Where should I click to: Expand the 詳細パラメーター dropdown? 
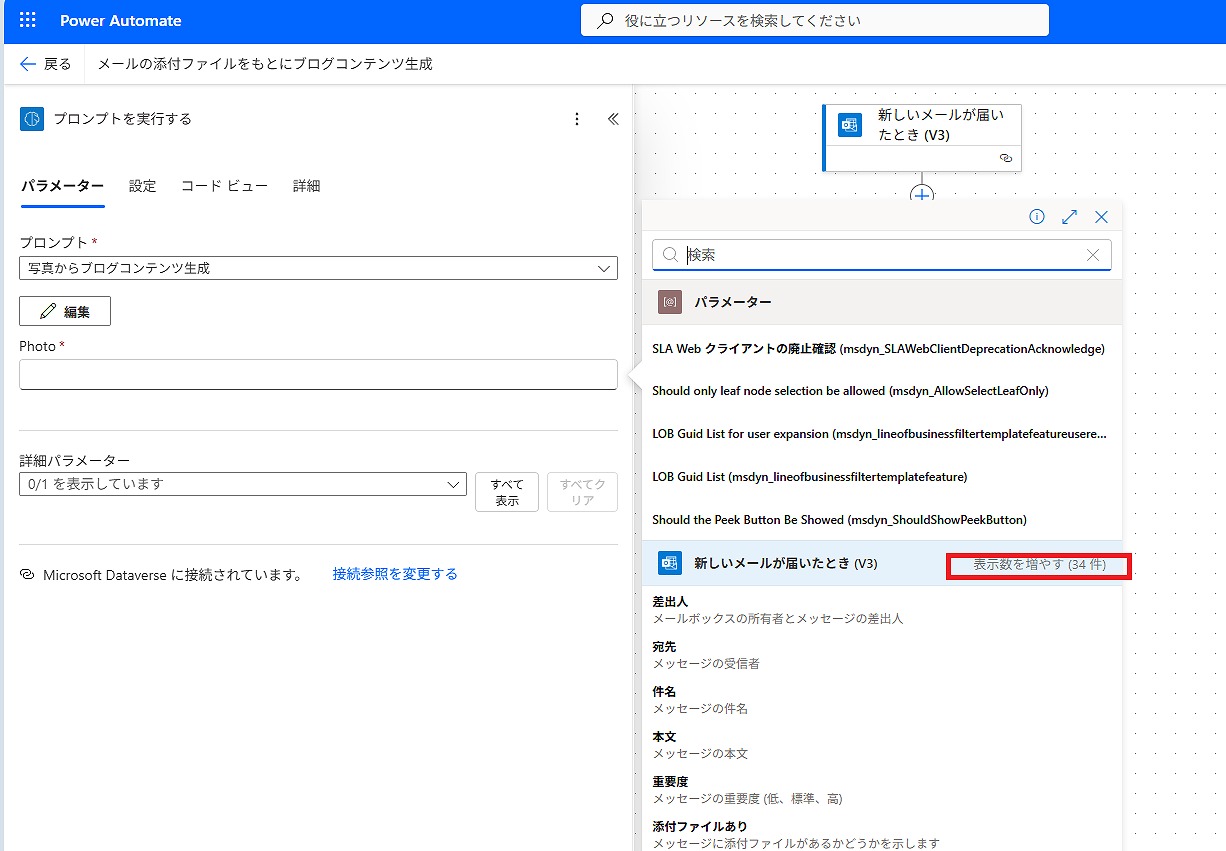242,484
